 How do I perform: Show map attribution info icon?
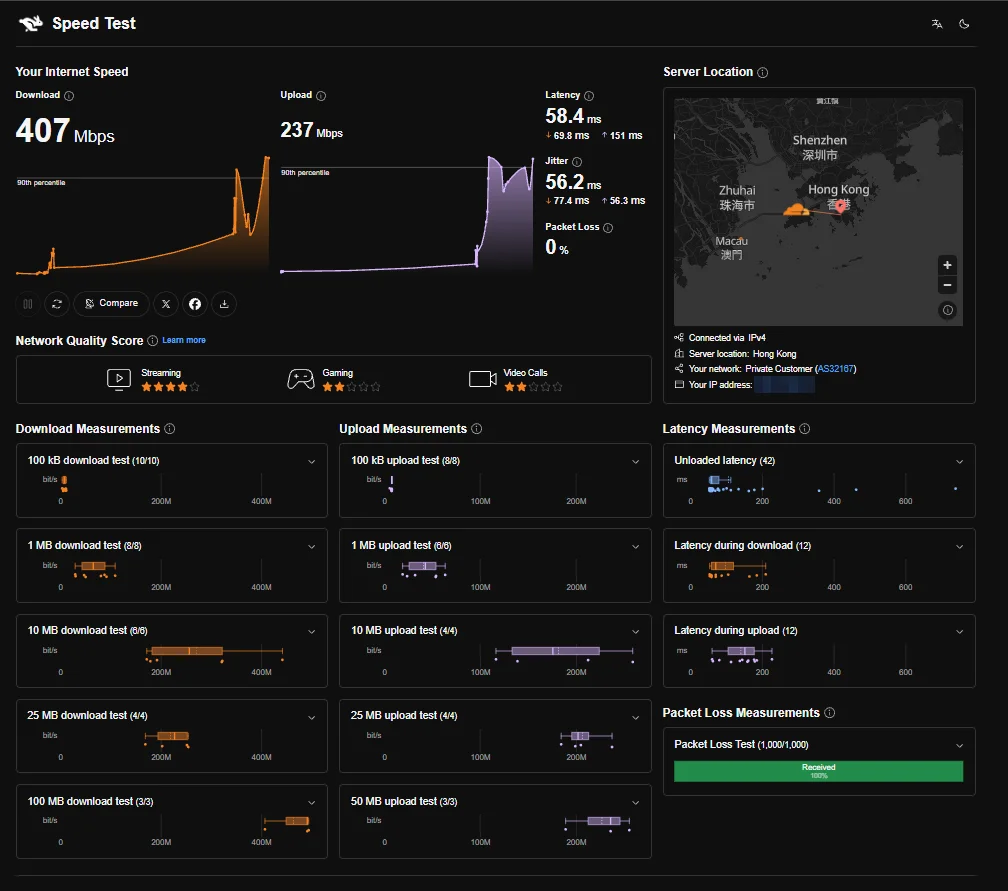(x=948, y=310)
